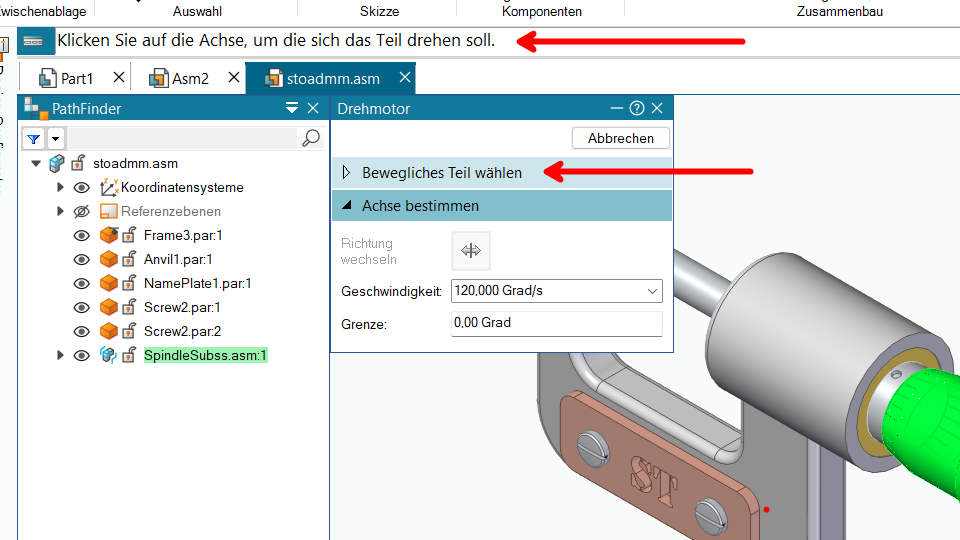Toggle visibility of Frame3.par:1

click(x=81, y=236)
